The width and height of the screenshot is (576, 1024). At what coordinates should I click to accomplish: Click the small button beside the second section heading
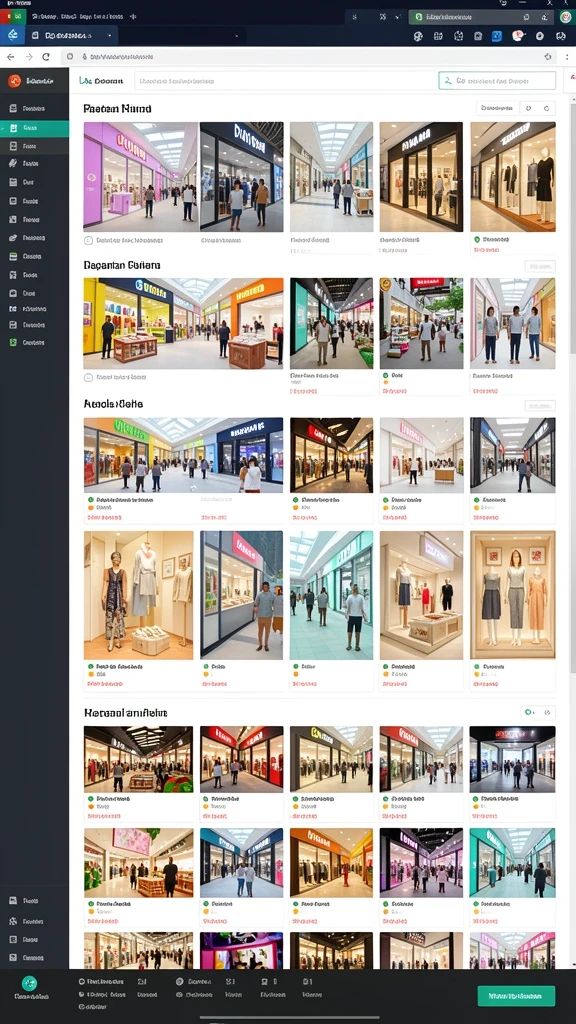coord(540,266)
